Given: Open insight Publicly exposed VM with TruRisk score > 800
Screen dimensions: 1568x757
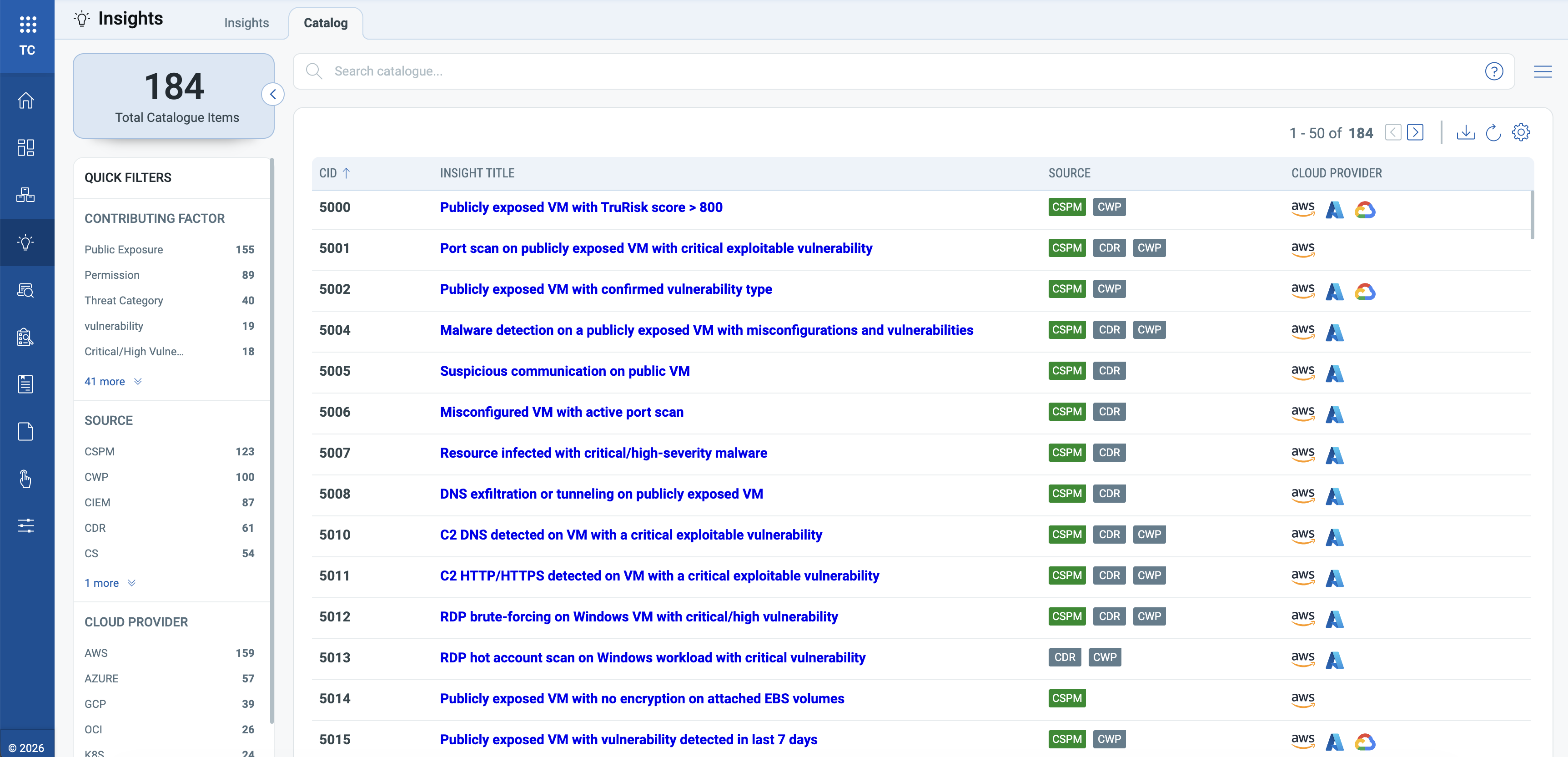Looking at the screenshot, I should coord(581,207).
